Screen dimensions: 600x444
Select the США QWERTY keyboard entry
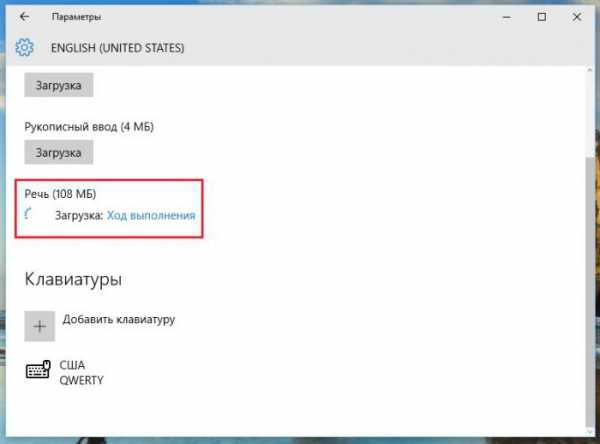(80, 373)
